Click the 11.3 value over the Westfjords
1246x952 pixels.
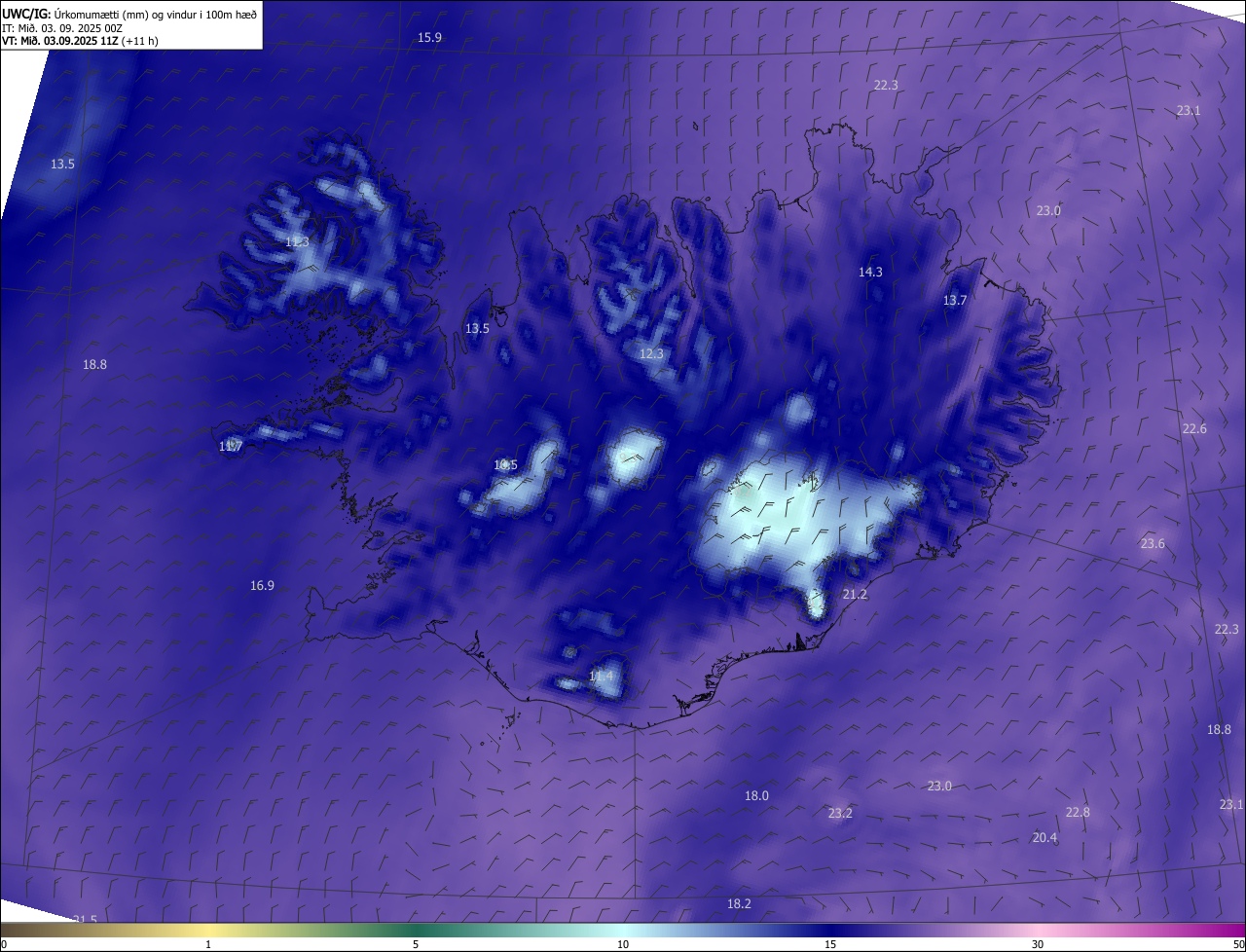(x=297, y=241)
